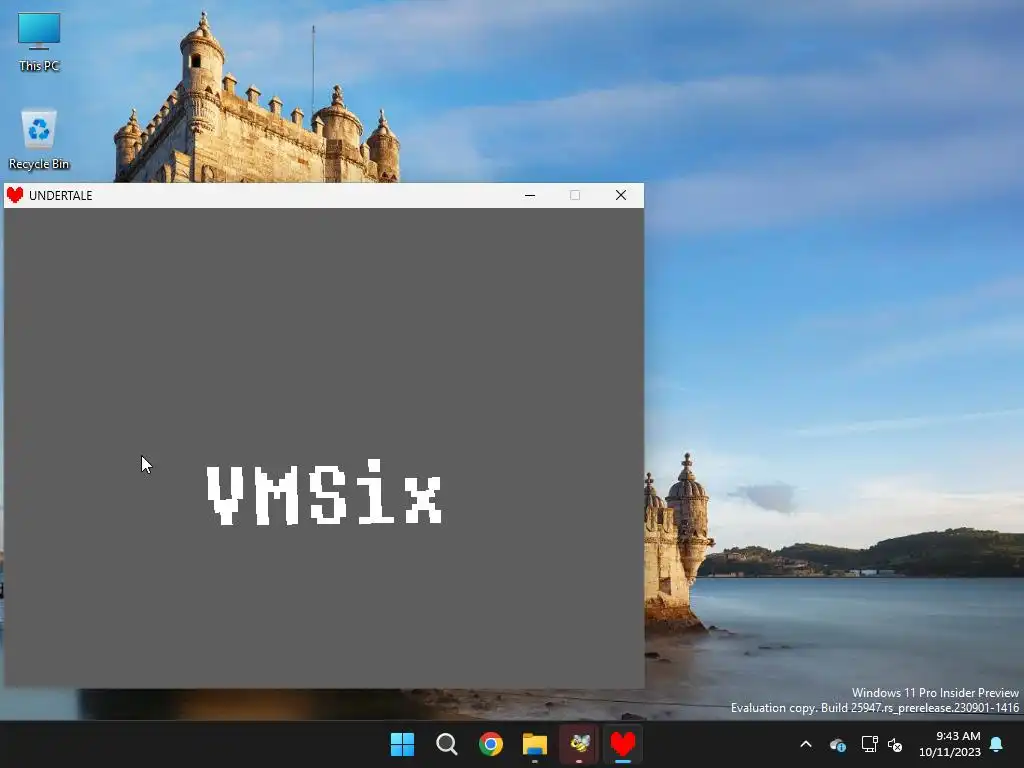Select the Recycle Bin desktop icon

(x=39, y=139)
